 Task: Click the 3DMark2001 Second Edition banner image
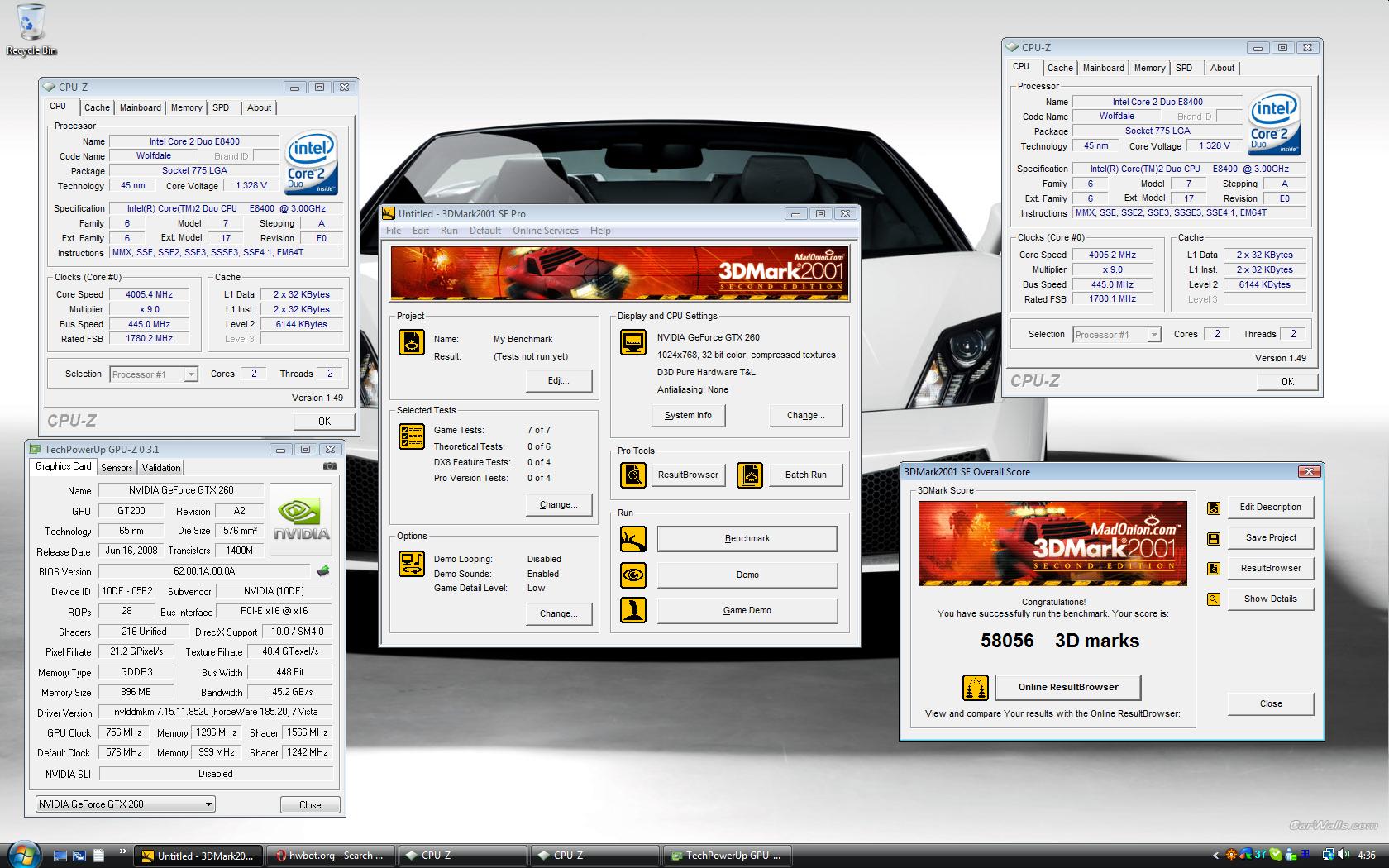coord(620,274)
